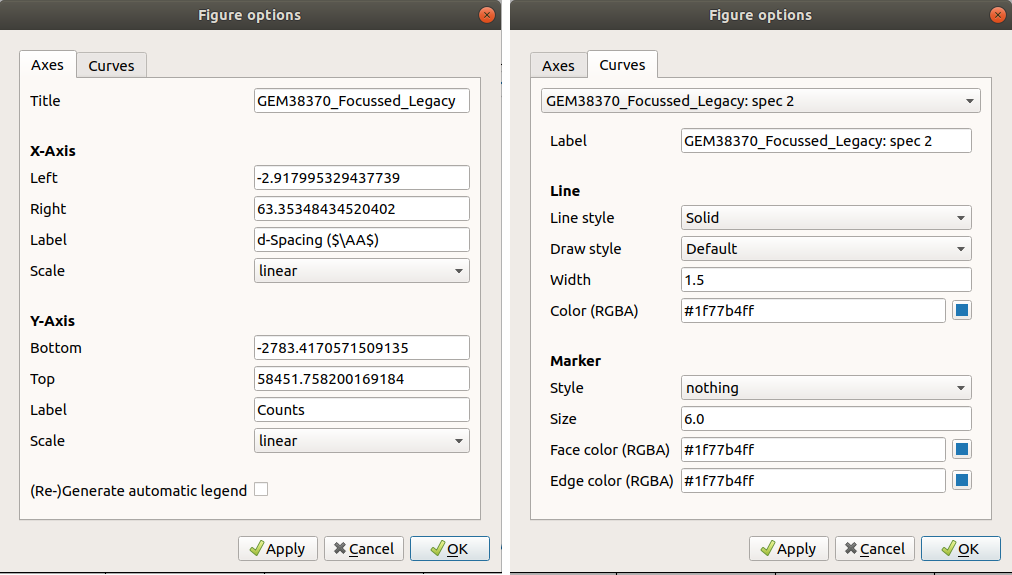Close the Figure options dialog showing Axes settings
Viewport: 1012px width, 575px height.
(x=487, y=15)
